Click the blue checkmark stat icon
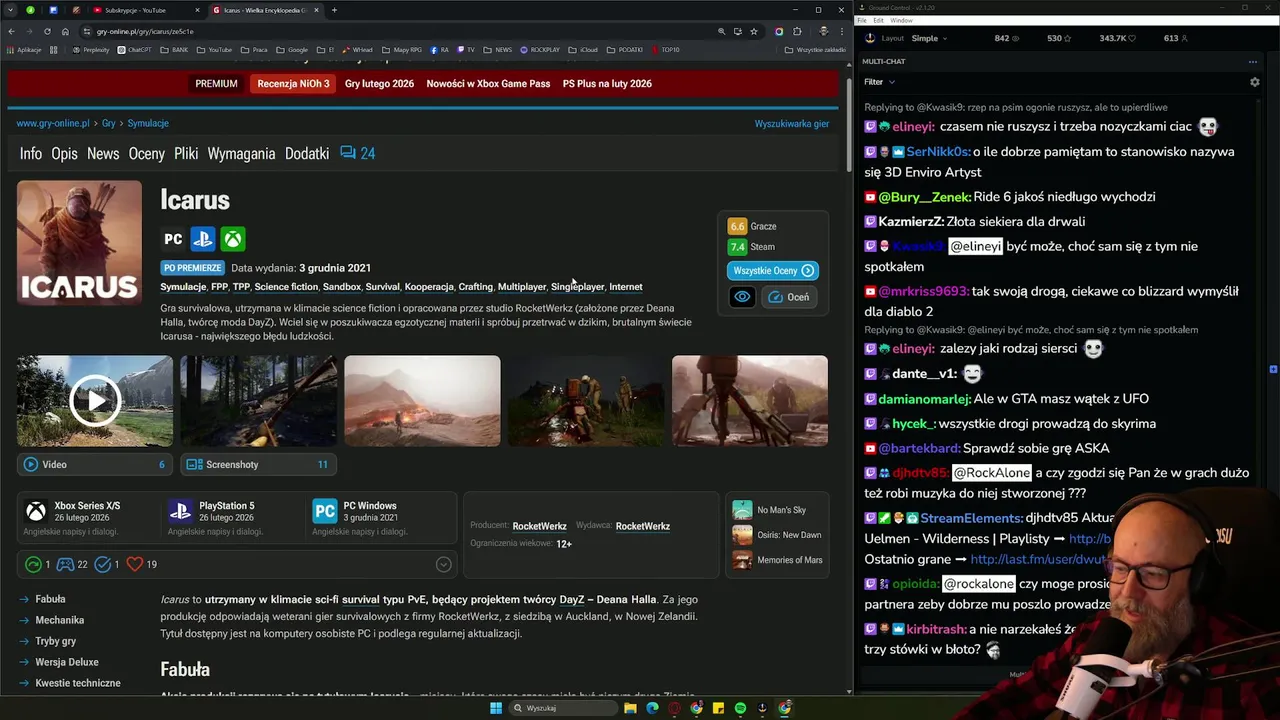The height and width of the screenshot is (720, 1280). coord(102,564)
